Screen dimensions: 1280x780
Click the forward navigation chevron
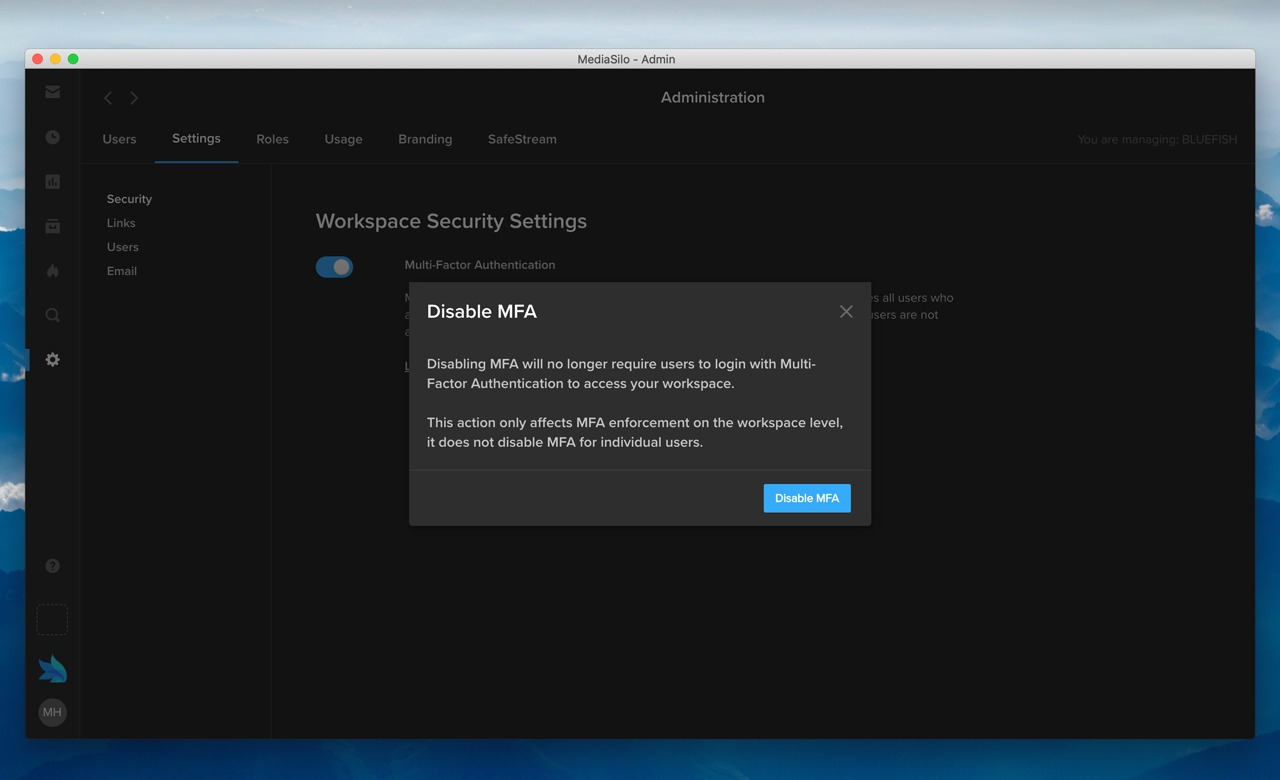(x=134, y=98)
